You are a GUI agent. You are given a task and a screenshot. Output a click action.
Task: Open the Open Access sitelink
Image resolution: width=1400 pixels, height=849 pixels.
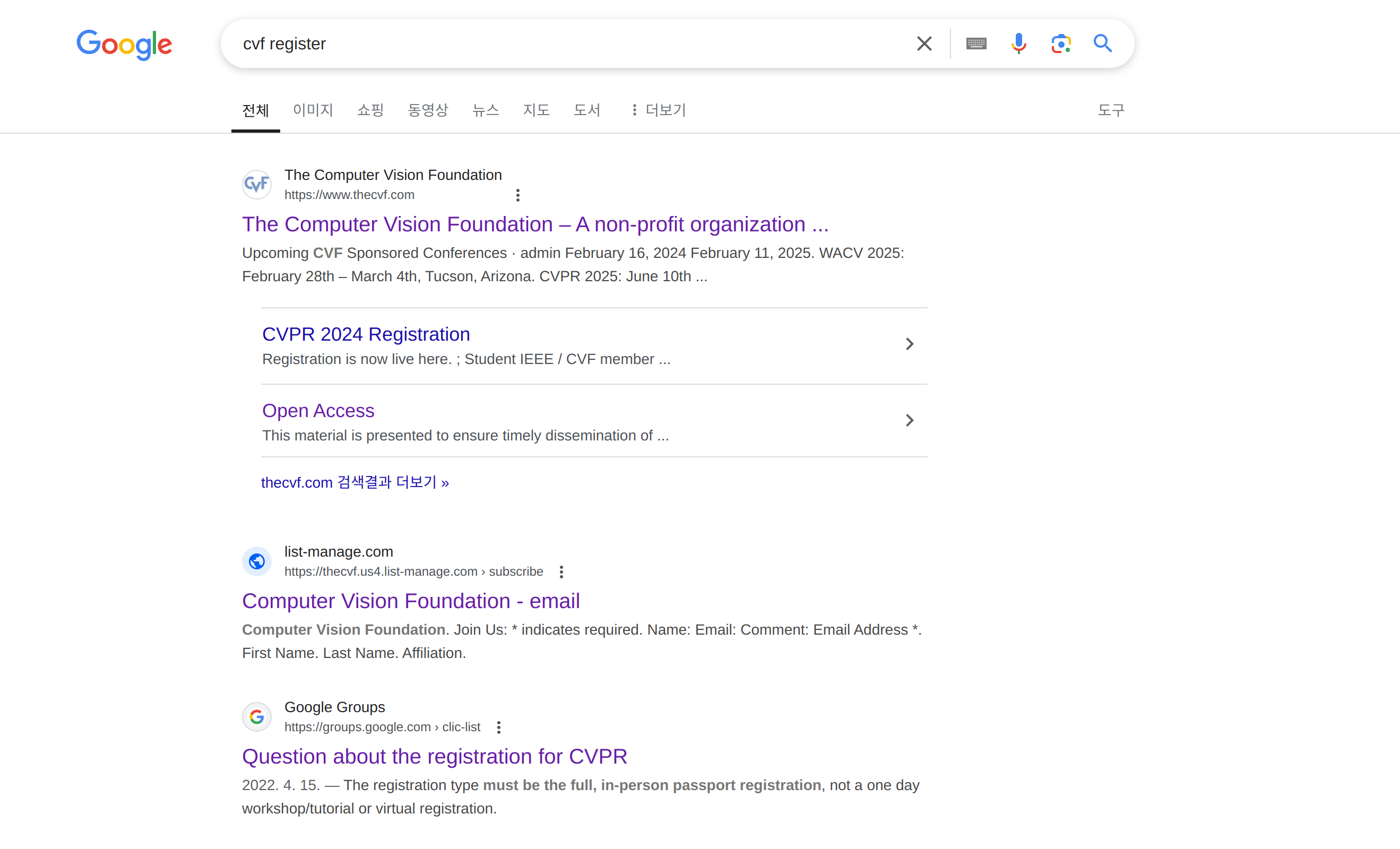[318, 410]
